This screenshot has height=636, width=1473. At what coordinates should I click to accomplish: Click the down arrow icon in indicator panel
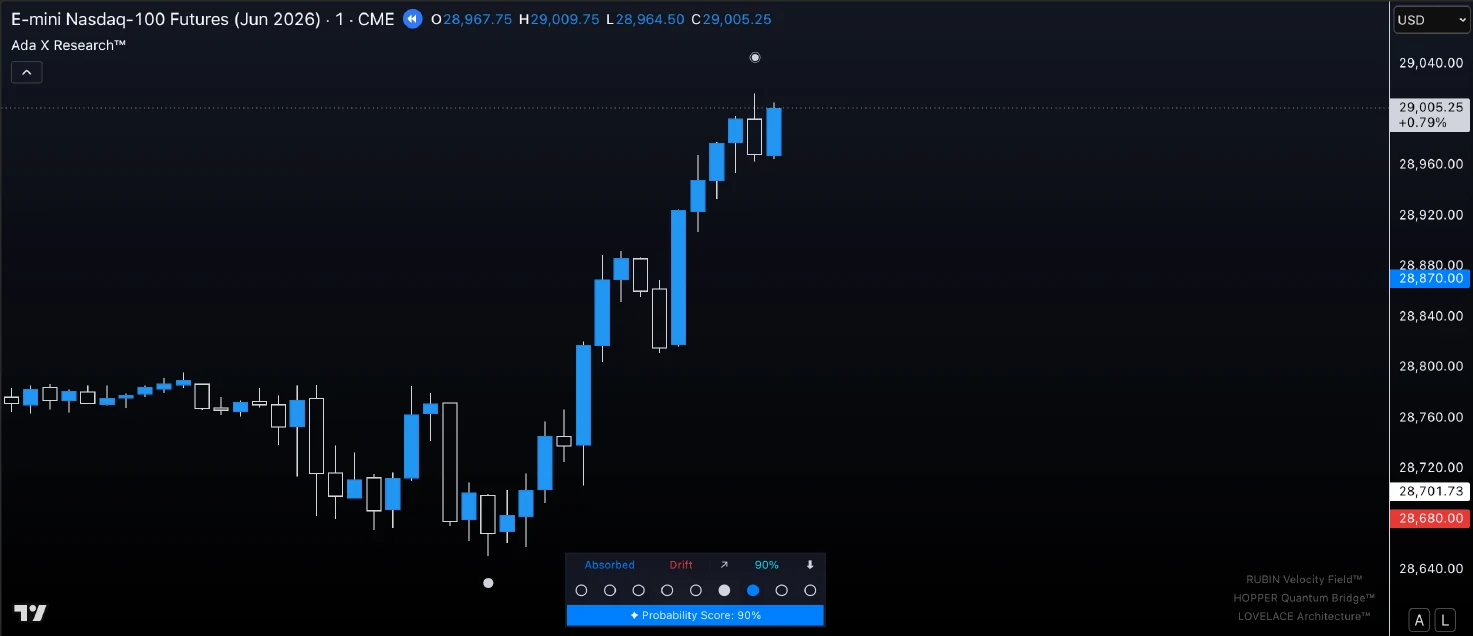pyautogui.click(x=810, y=565)
